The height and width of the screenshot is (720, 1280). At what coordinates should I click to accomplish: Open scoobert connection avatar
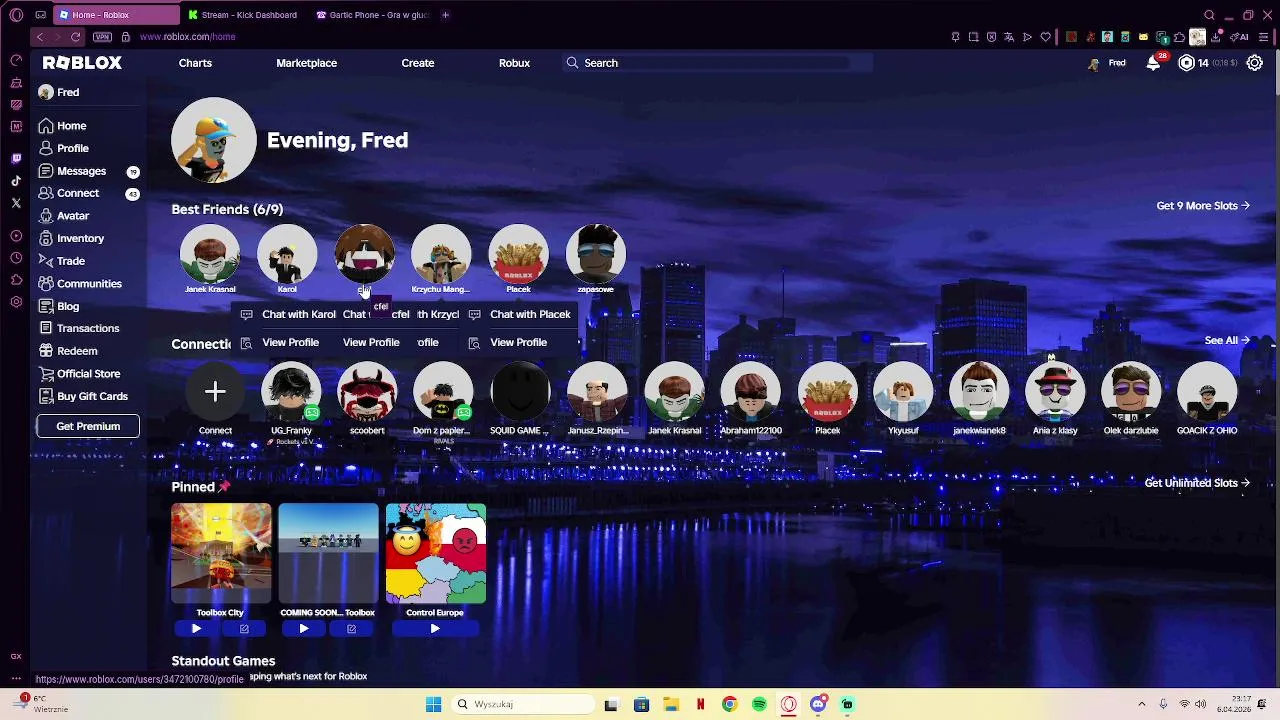click(x=367, y=392)
